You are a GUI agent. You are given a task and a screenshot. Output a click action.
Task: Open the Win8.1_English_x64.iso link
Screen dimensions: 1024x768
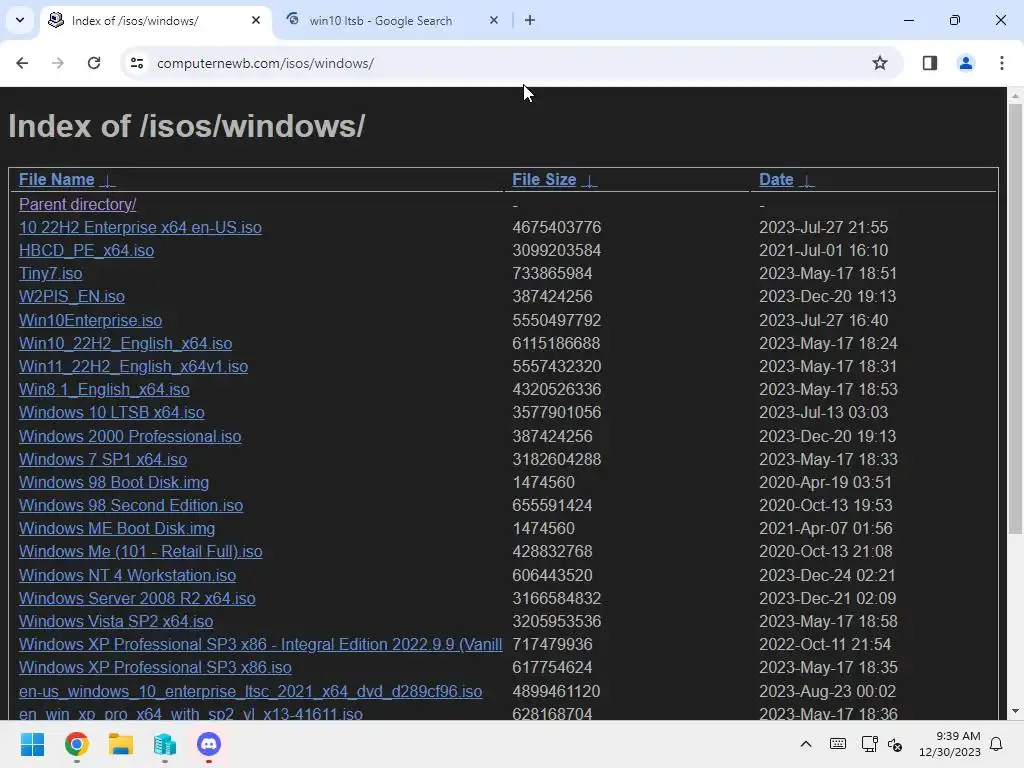[x=104, y=389]
